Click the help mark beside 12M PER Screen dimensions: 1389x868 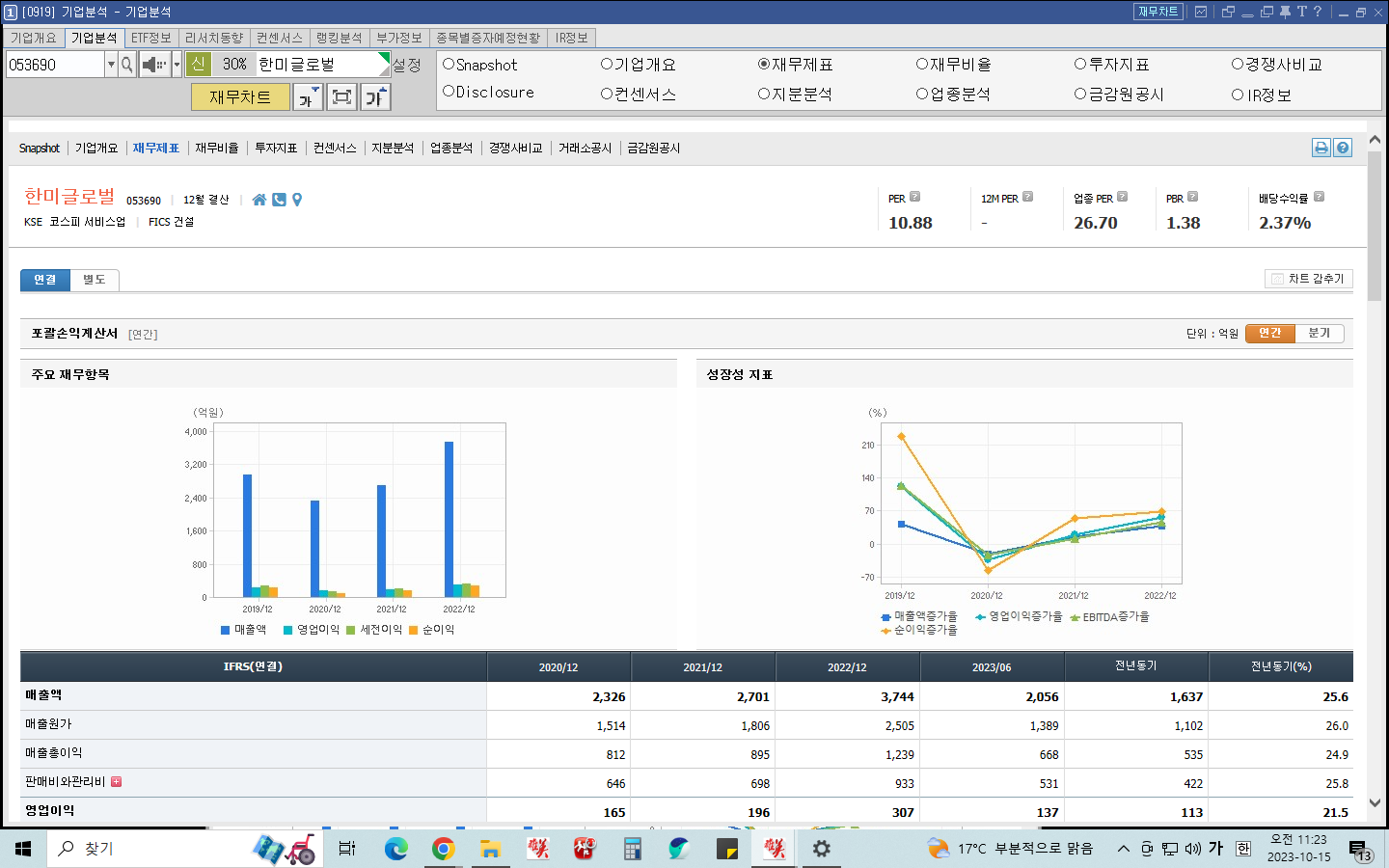[1028, 197]
